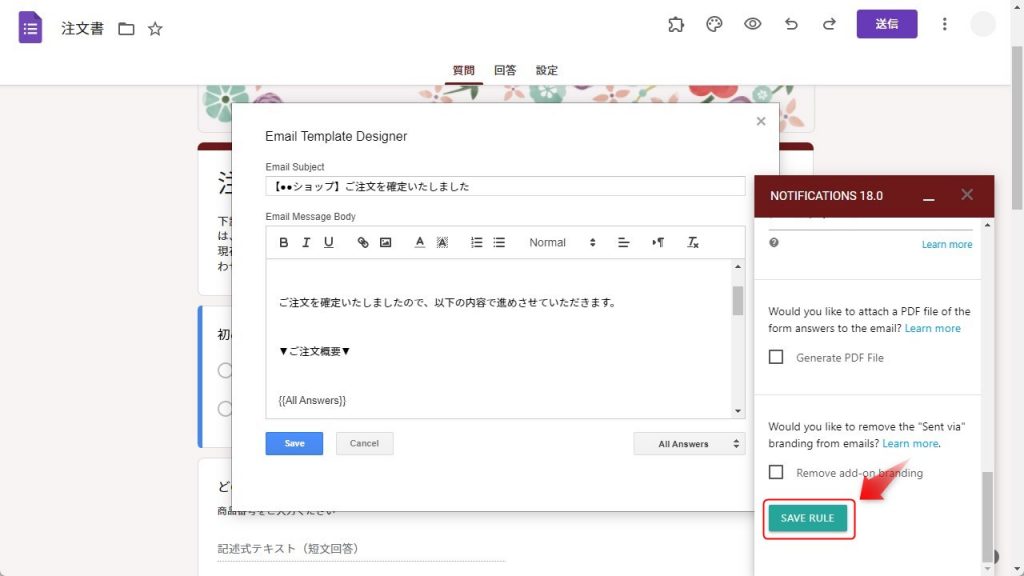Click the email body scrollbar thumb
This screenshot has height=576, width=1024.
(738, 300)
